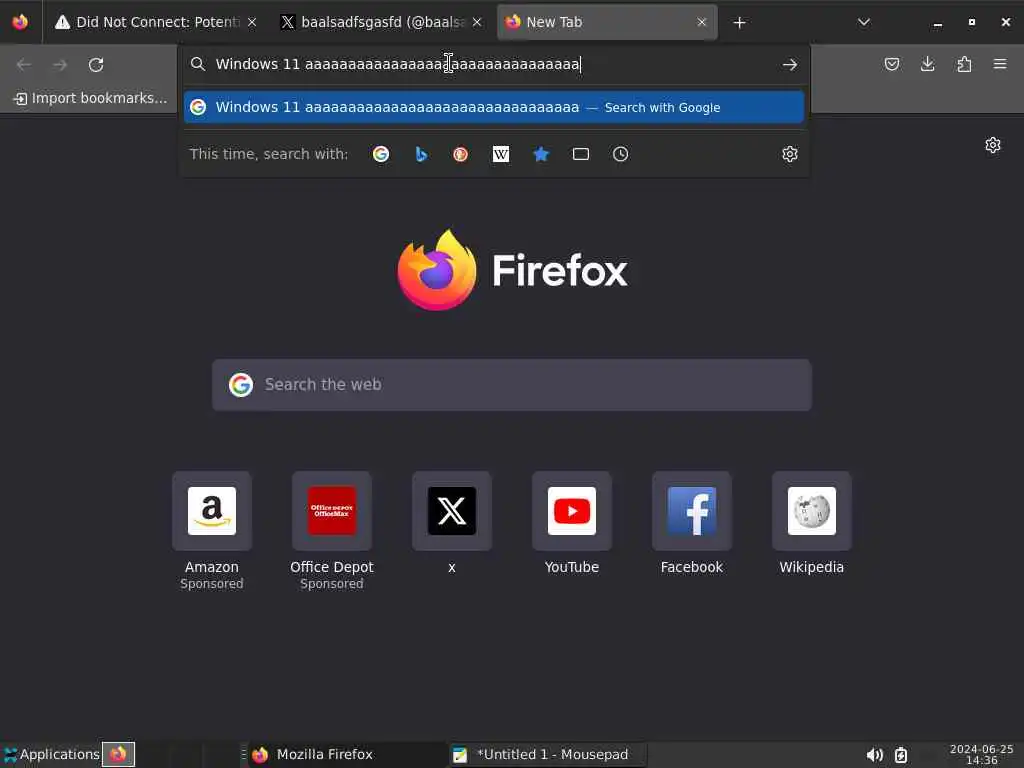This screenshot has height=768, width=1024.
Task: Search this time with Google icon
Action: (x=381, y=154)
